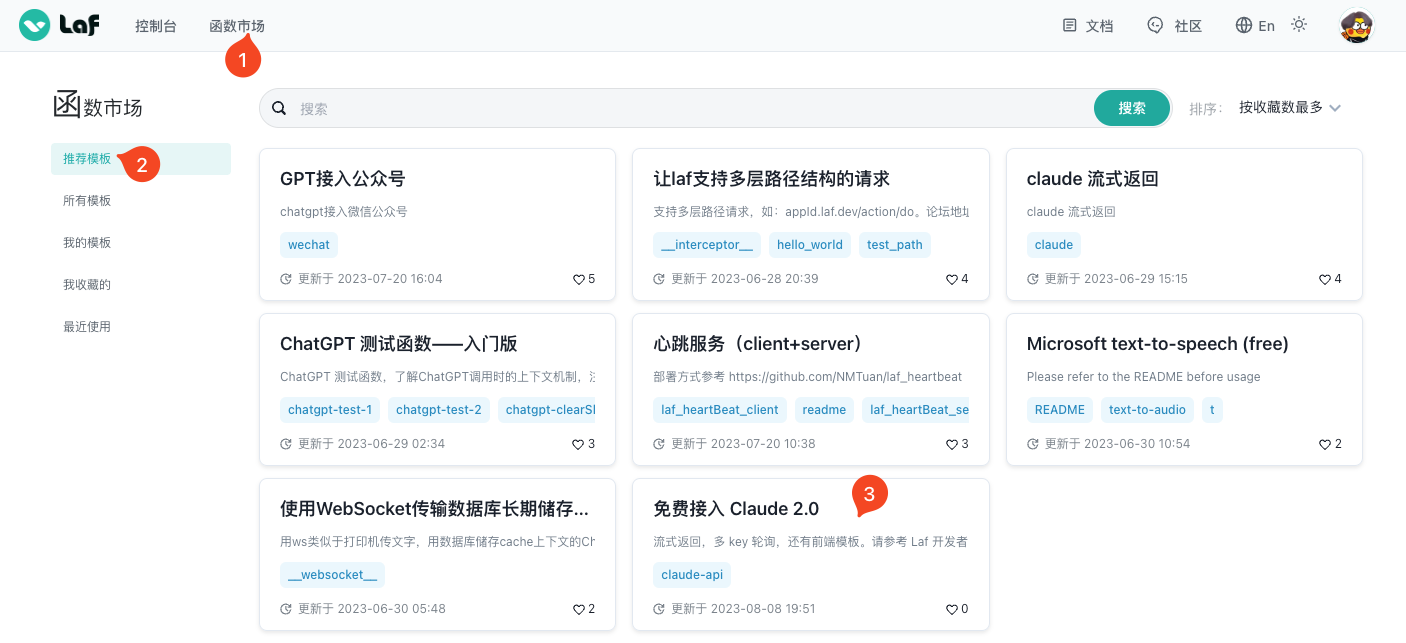The height and width of the screenshot is (643, 1406).
Task: Click the chatgpt-test-1 tag
Action: [x=330, y=410]
